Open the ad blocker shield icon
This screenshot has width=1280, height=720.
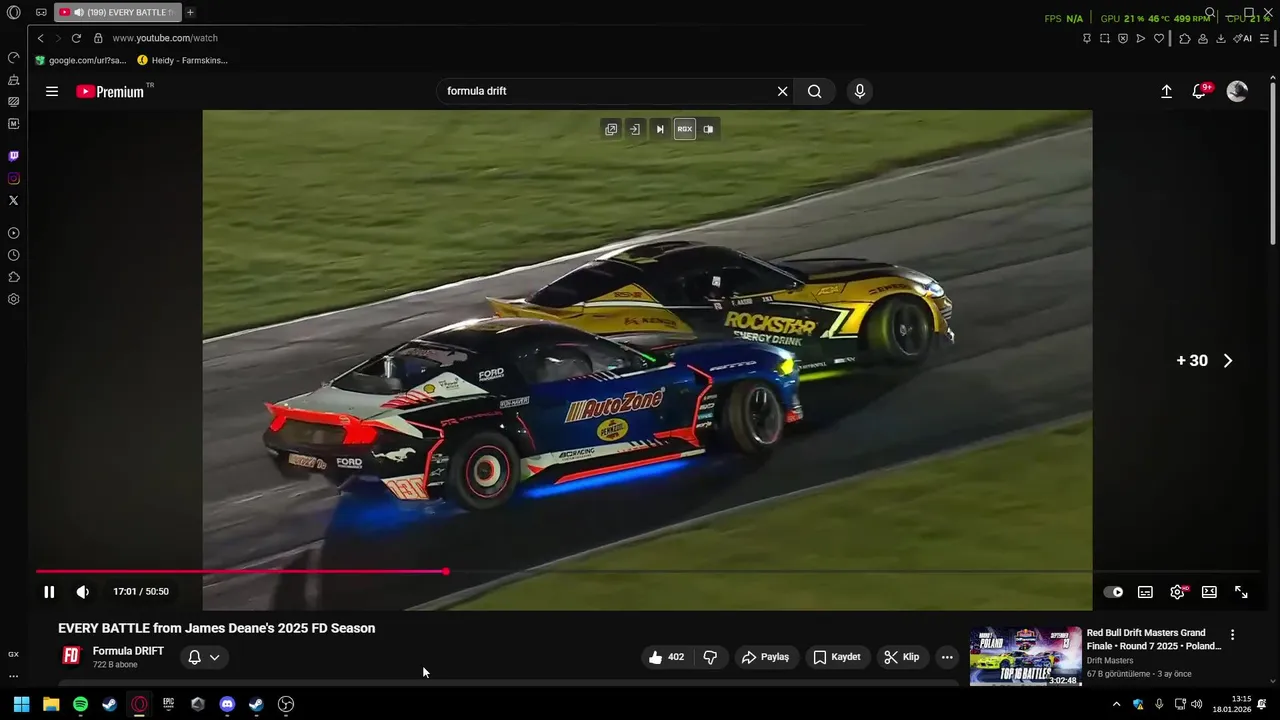click(1123, 38)
